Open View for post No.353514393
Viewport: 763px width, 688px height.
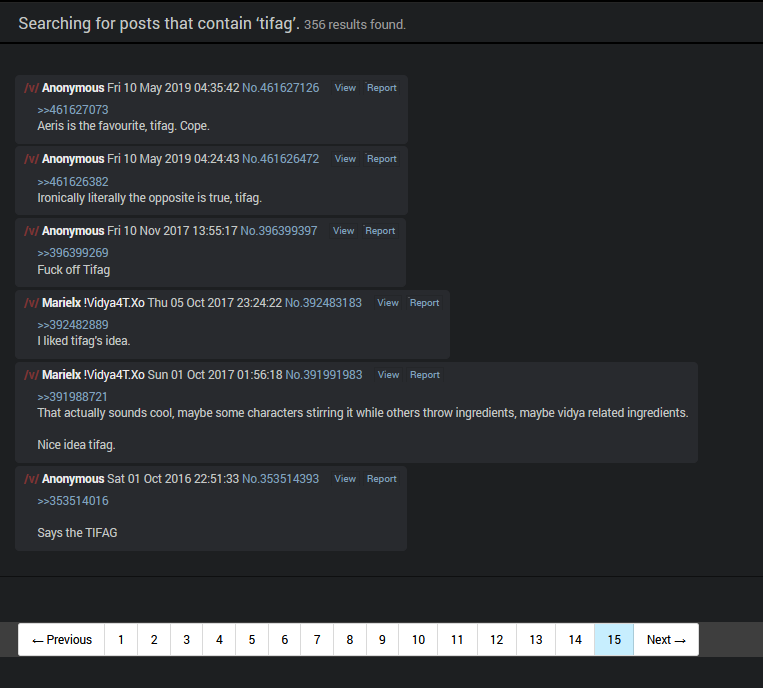pos(345,479)
